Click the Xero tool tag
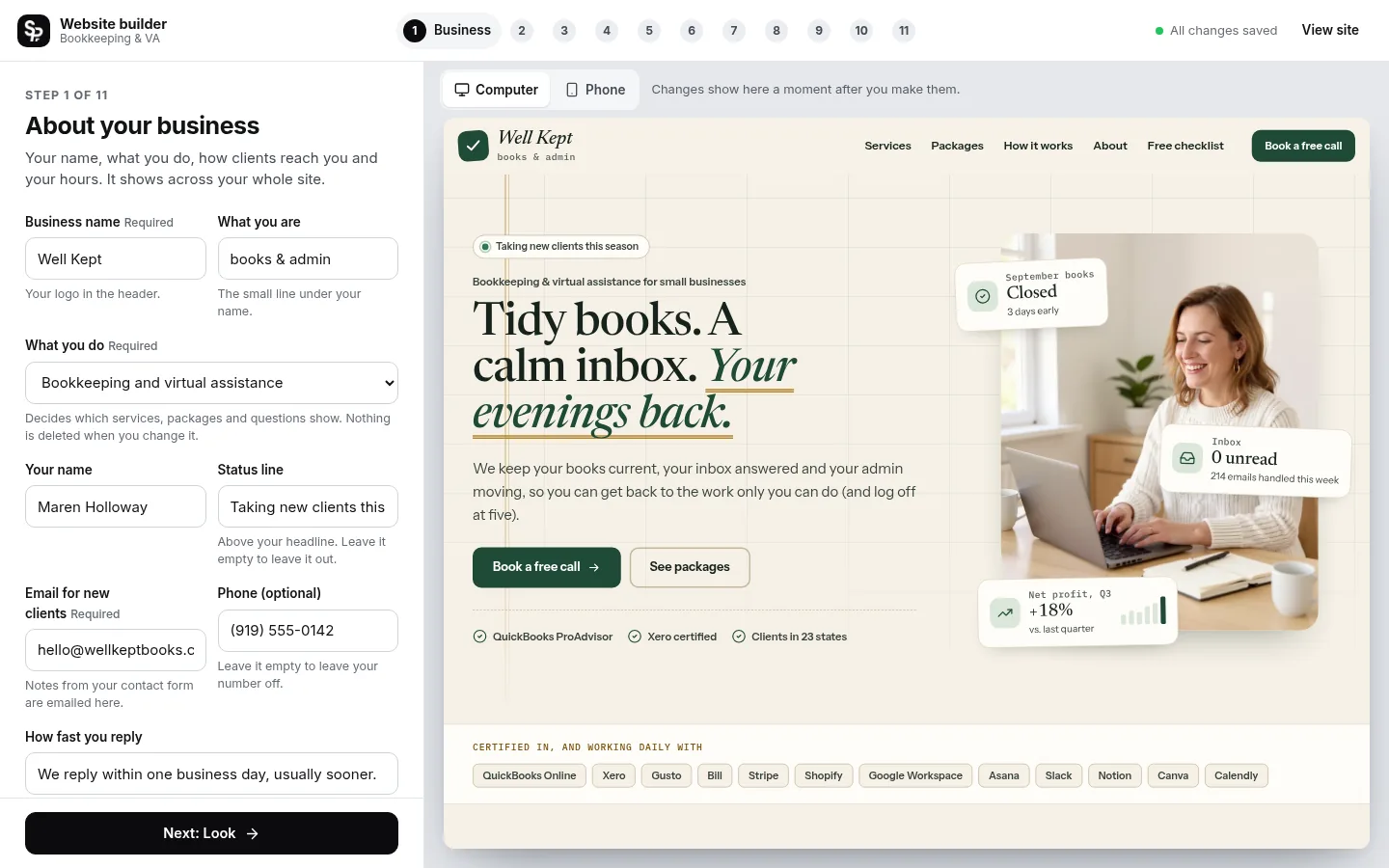1389x868 pixels. pyautogui.click(x=614, y=775)
